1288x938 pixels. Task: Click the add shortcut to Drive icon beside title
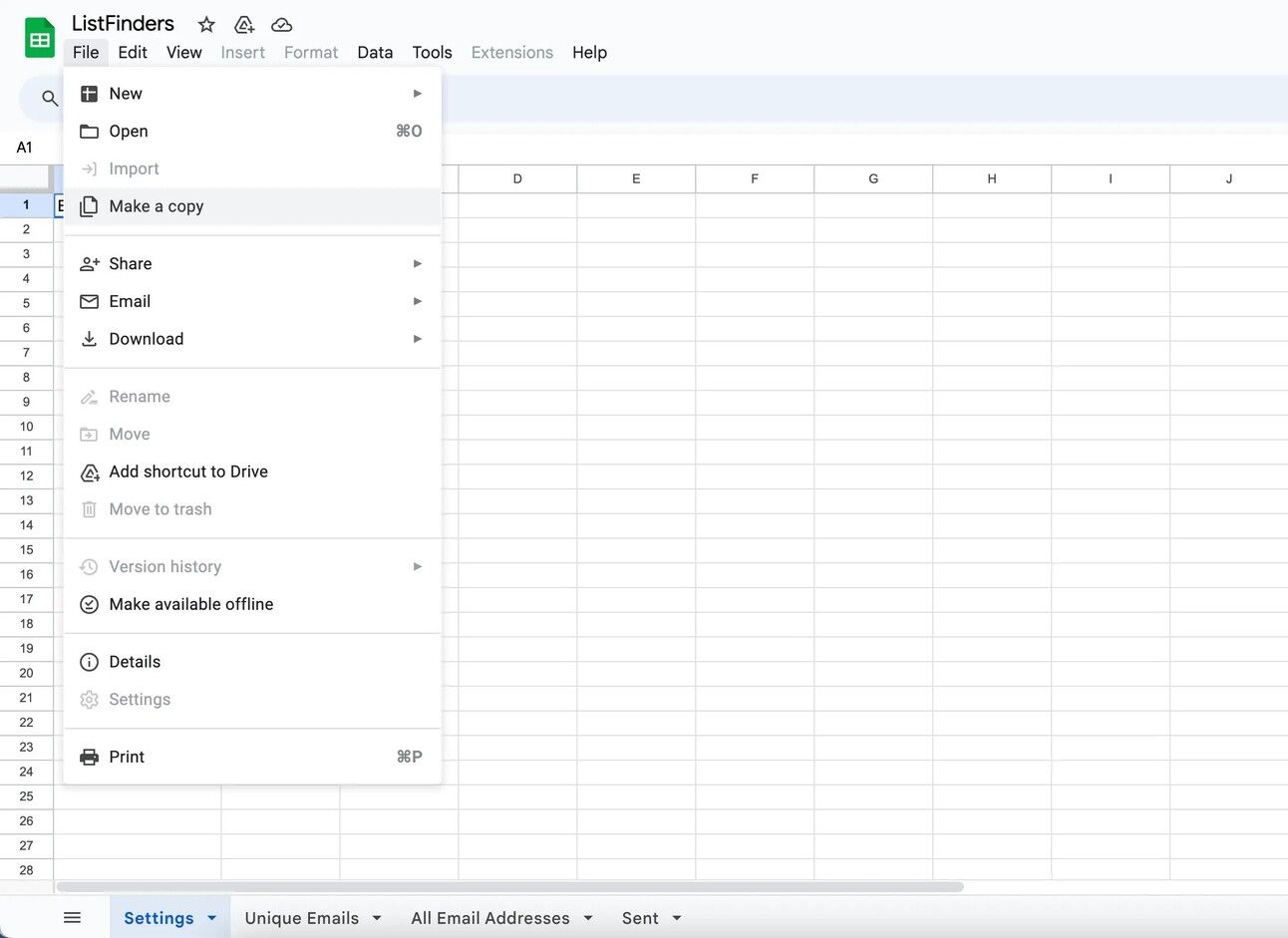(244, 25)
